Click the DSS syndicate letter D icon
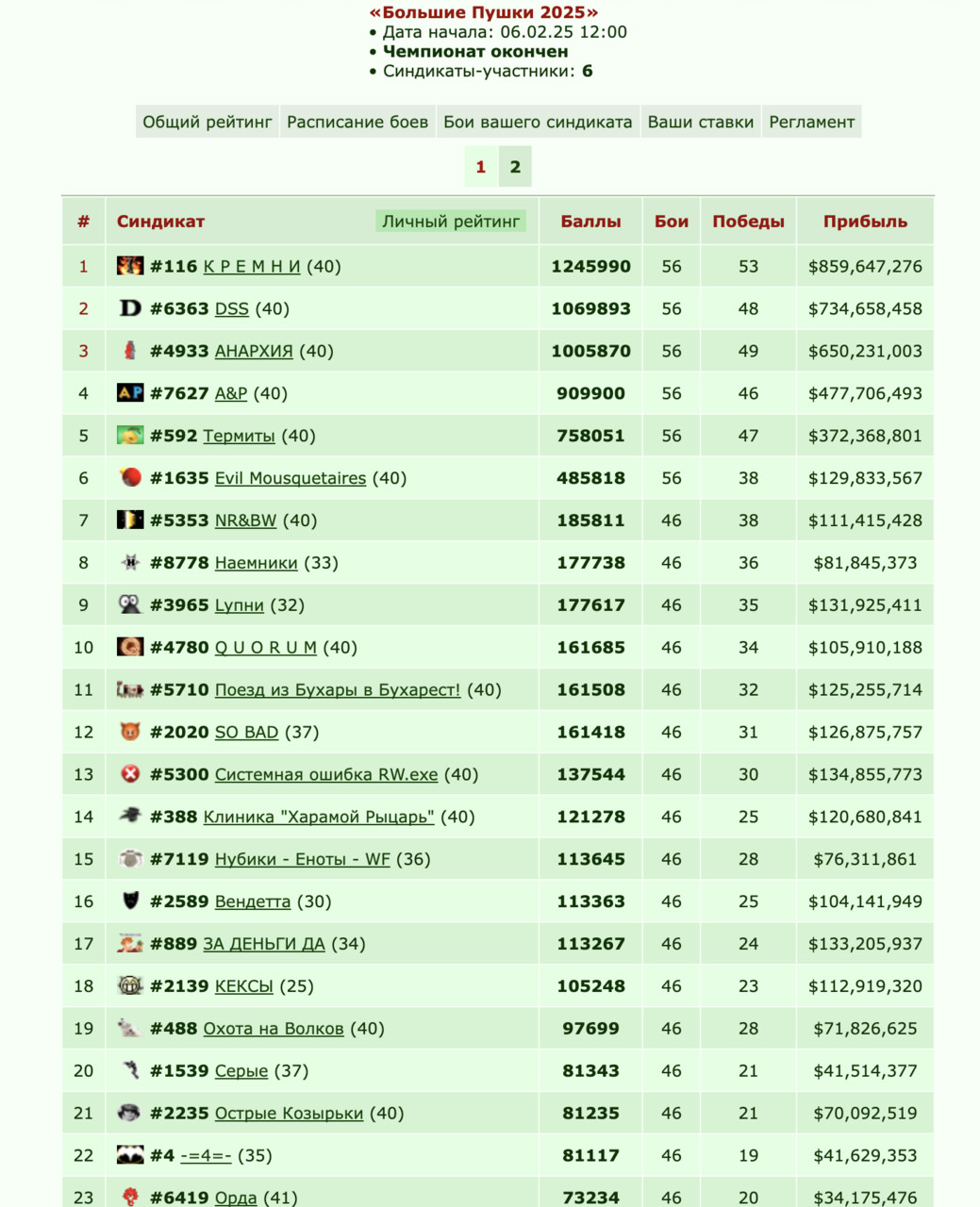Viewport: 980px width, 1207px height. (130, 308)
